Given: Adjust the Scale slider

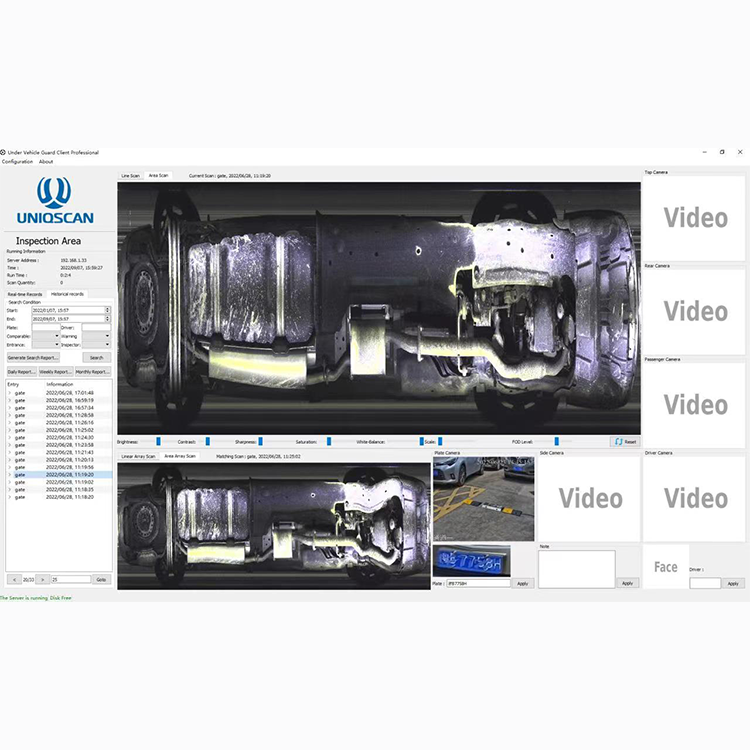Looking at the screenshot, I should tap(440, 441).
